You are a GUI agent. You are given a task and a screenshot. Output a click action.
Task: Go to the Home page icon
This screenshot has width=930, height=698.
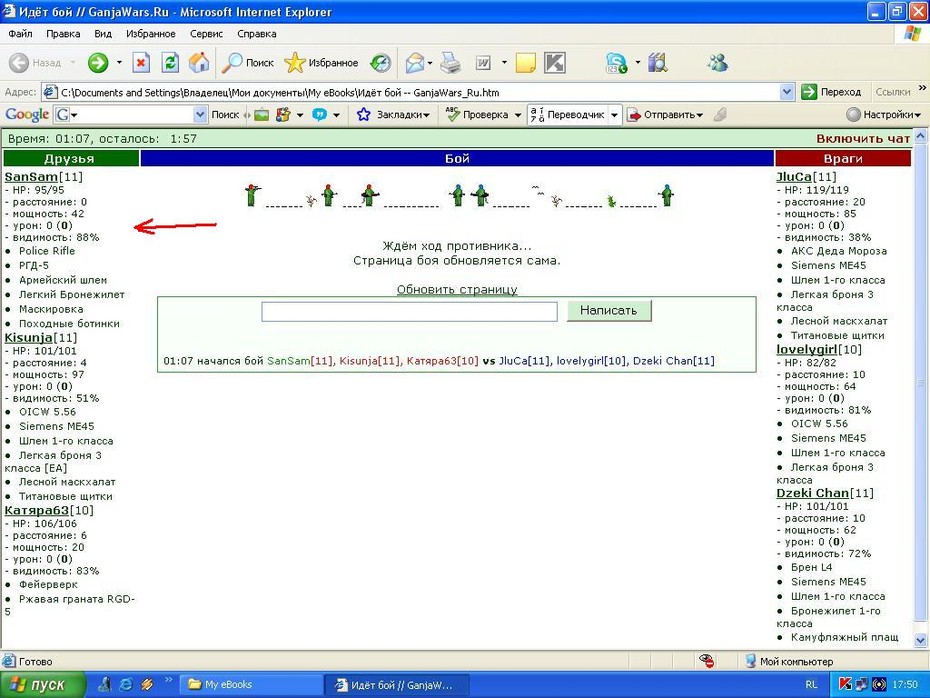pyautogui.click(x=199, y=62)
